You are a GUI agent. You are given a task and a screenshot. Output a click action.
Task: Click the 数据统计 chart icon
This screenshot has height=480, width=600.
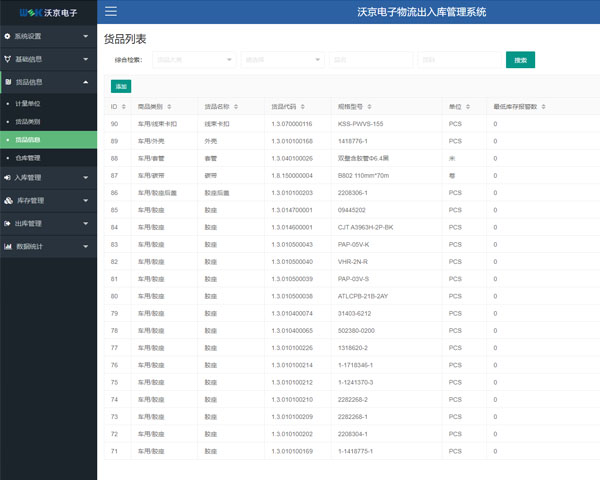coord(8,246)
